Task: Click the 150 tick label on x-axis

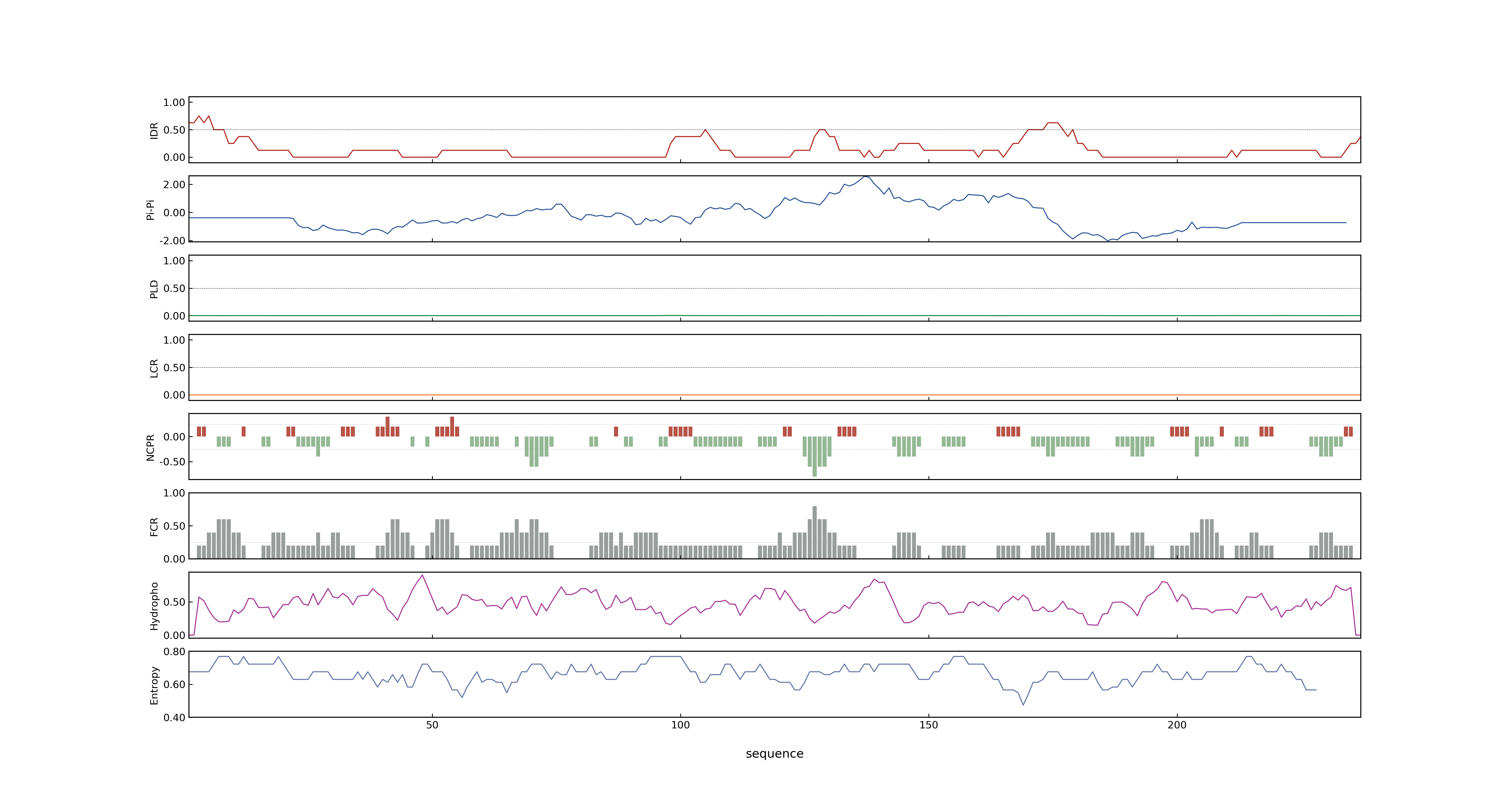Action: tap(928, 725)
